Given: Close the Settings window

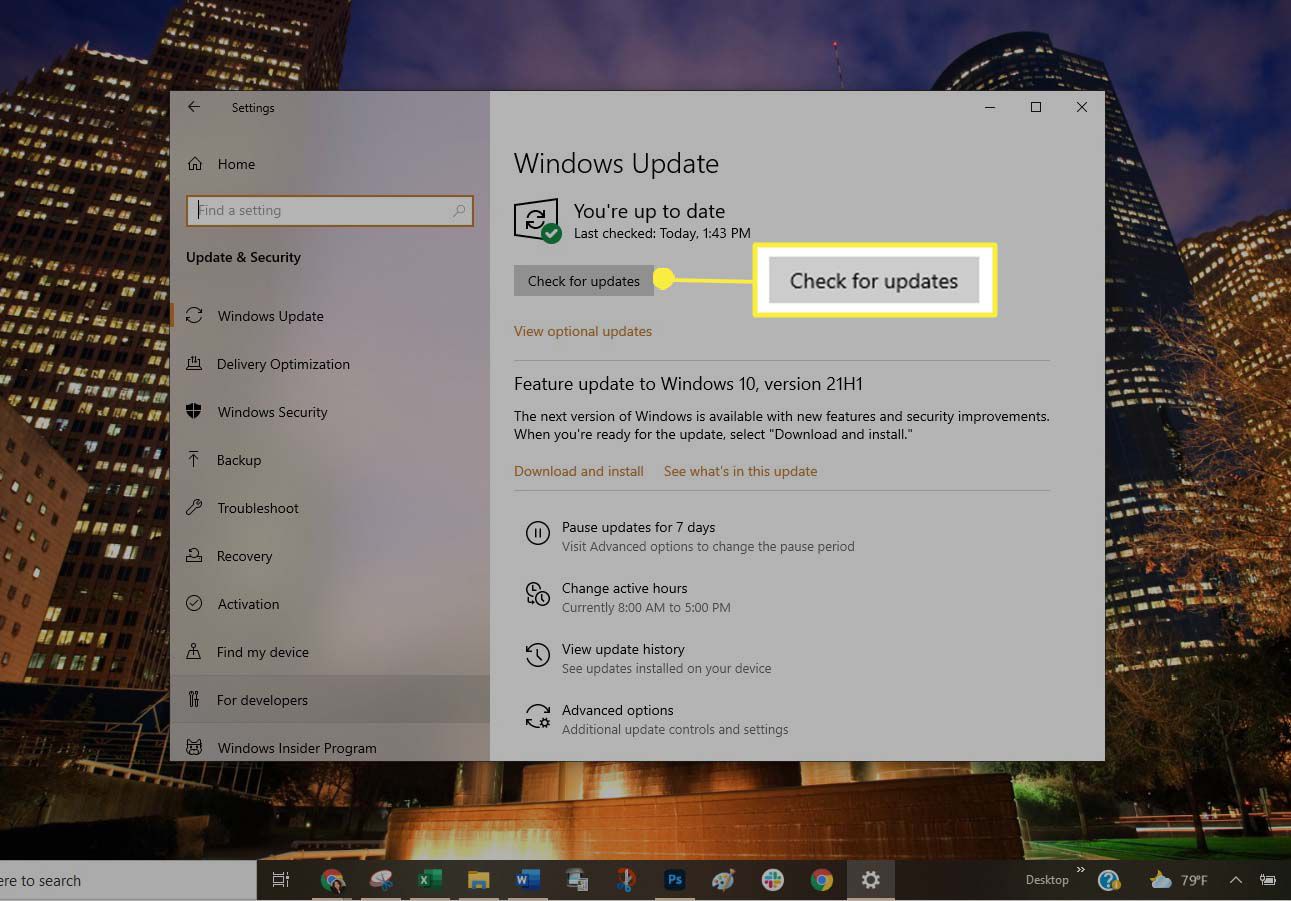Looking at the screenshot, I should pyautogui.click(x=1082, y=107).
